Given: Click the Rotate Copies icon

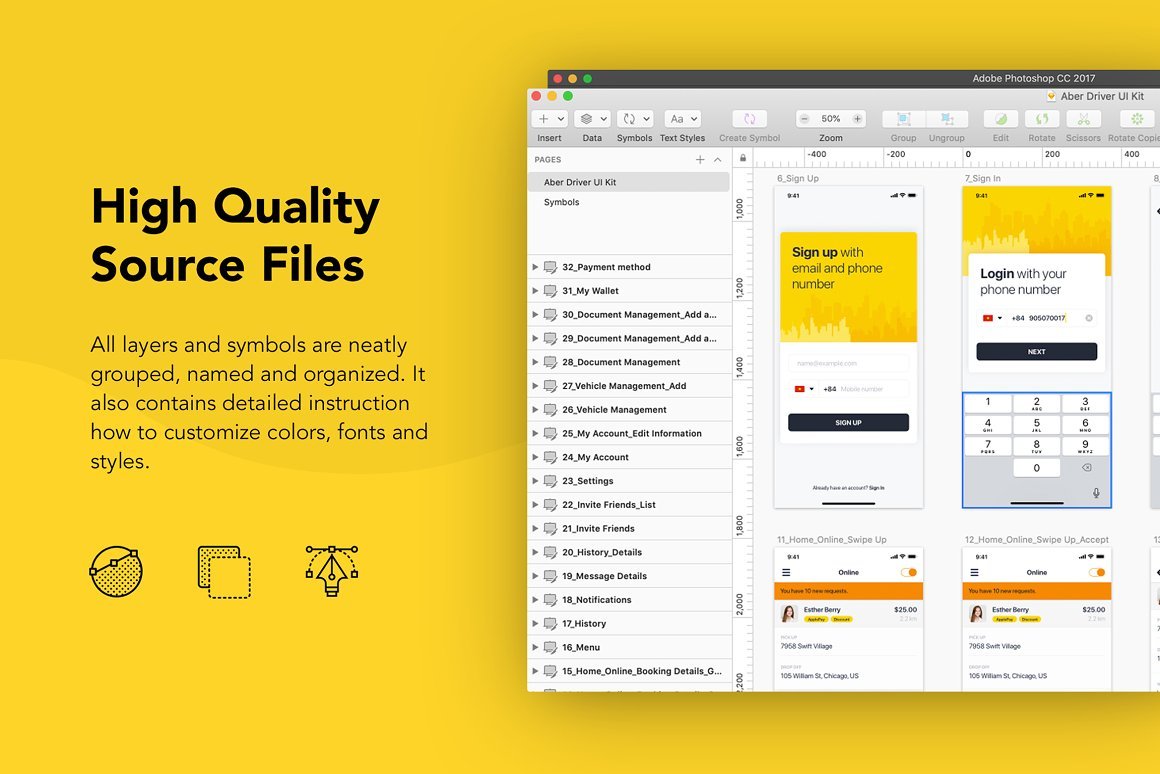Looking at the screenshot, I should coord(1137,119).
